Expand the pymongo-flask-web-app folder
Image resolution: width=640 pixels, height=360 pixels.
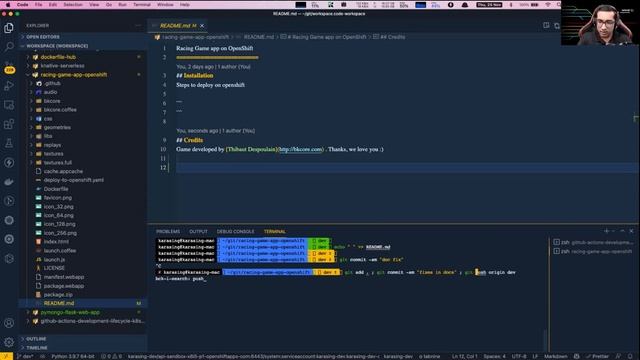70,312
